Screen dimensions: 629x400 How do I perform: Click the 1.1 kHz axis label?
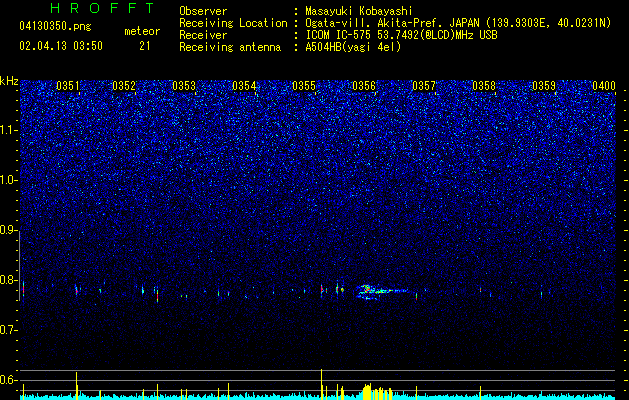8,130
